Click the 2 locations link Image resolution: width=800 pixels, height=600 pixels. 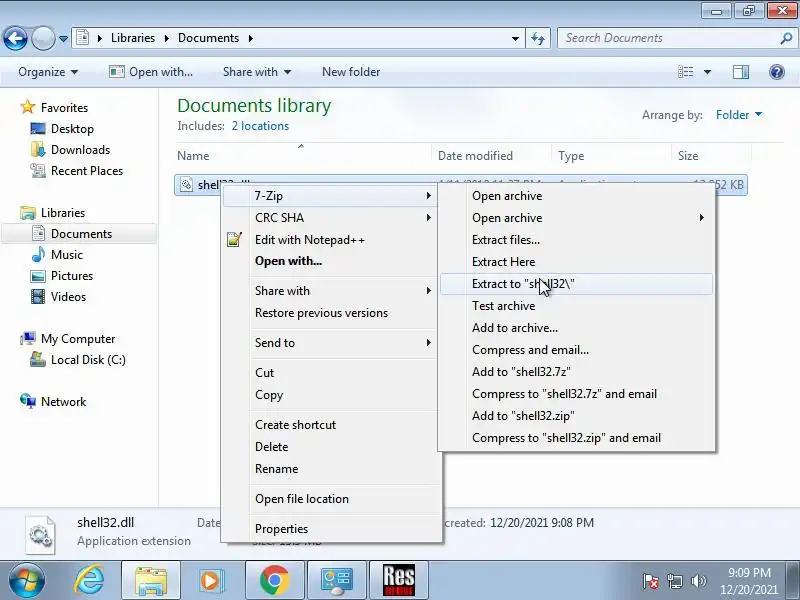(x=260, y=126)
